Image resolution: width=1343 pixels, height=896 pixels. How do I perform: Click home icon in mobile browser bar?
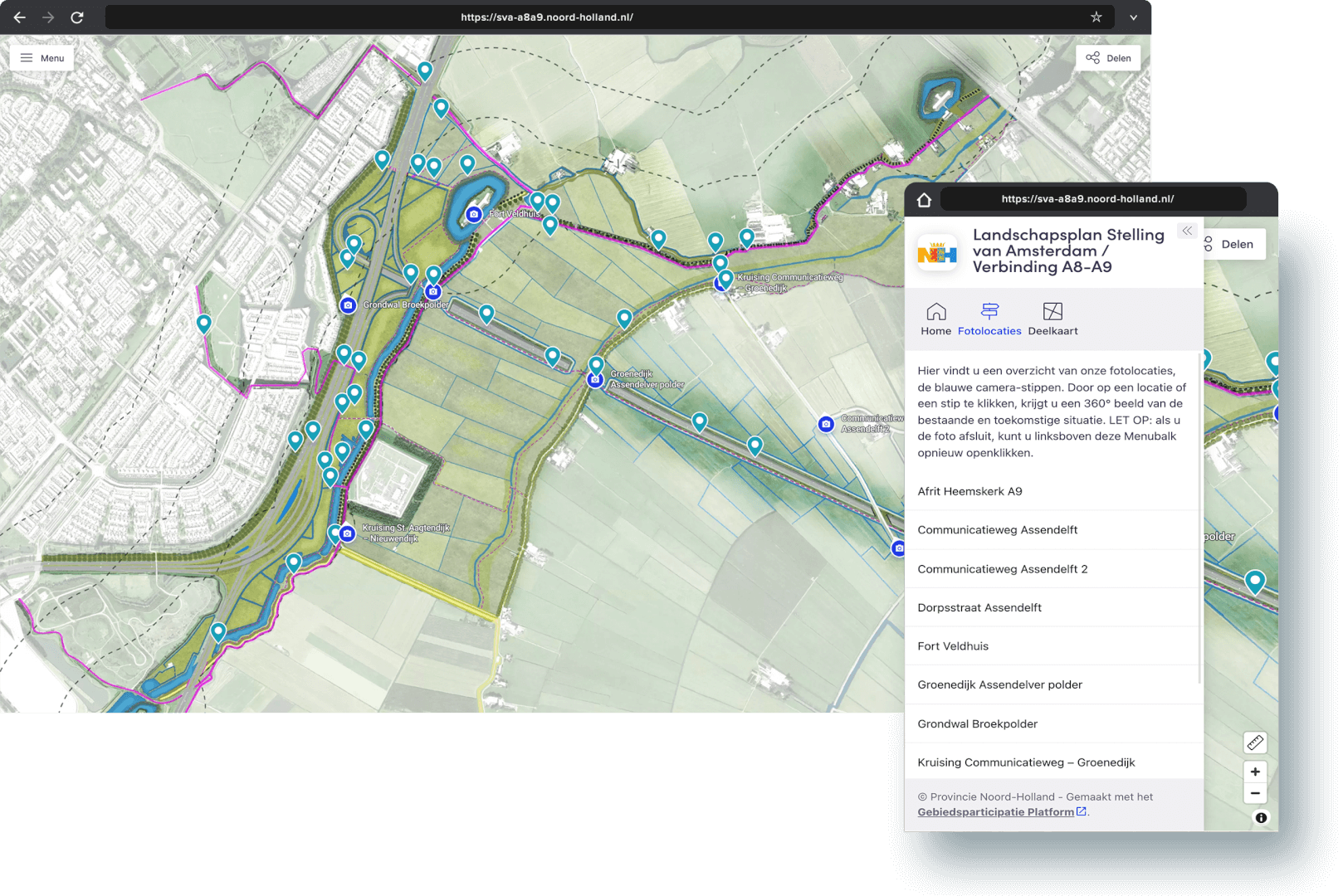[924, 200]
